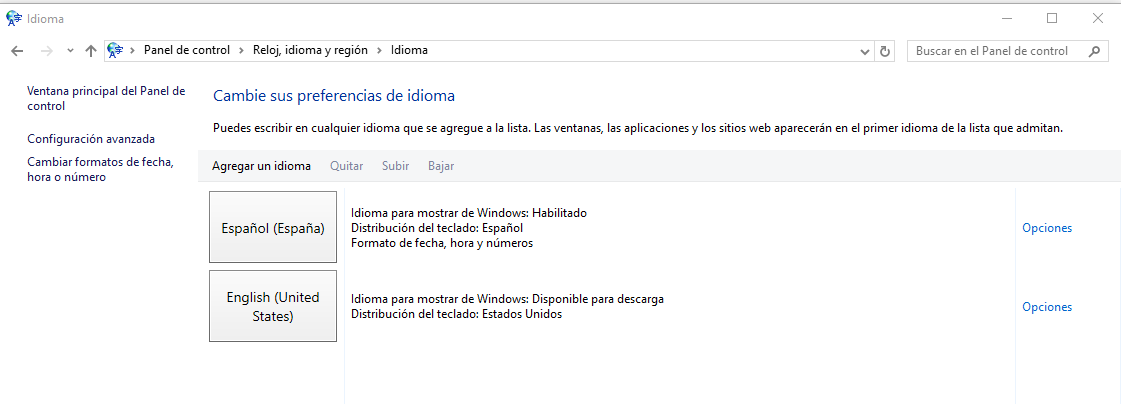Navigate to Reloj, idioma y región breadcrumb
The width and height of the screenshot is (1121, 404).
click(x=310, y=50)
